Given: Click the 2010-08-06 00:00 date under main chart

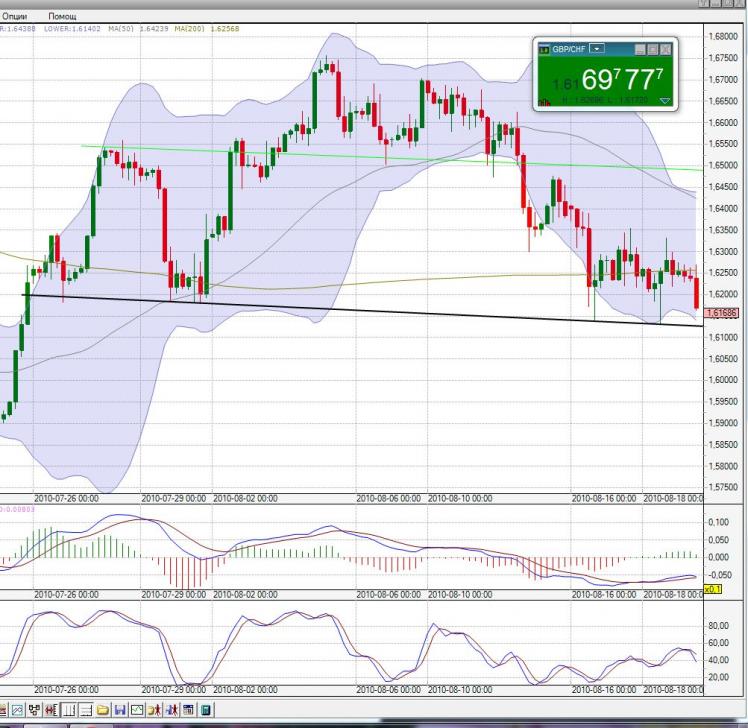Looking at the screenshot, I should tap(388, 499).
